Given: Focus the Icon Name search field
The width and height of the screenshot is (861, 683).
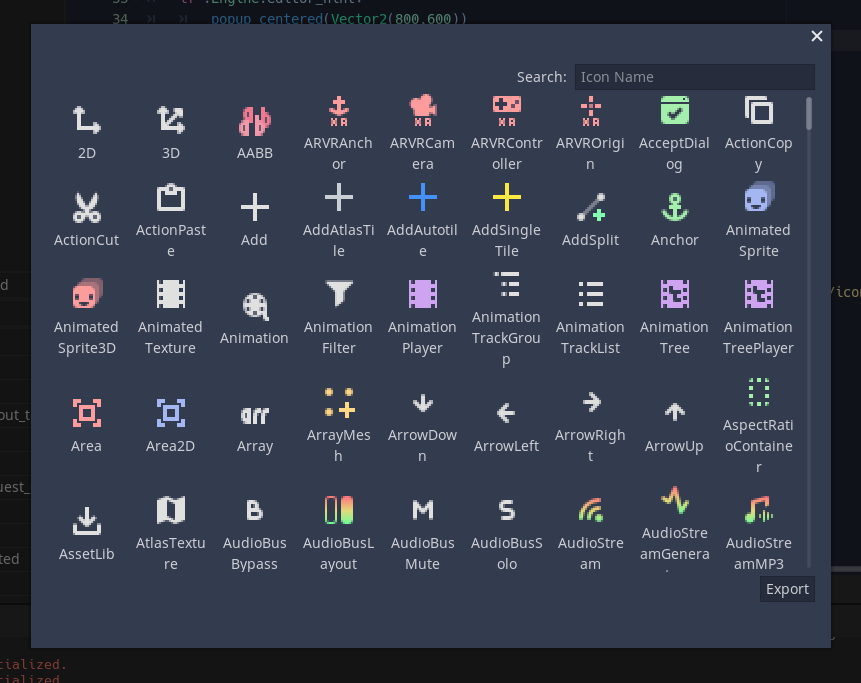Looking at the screenshot, I should (695, 77).
